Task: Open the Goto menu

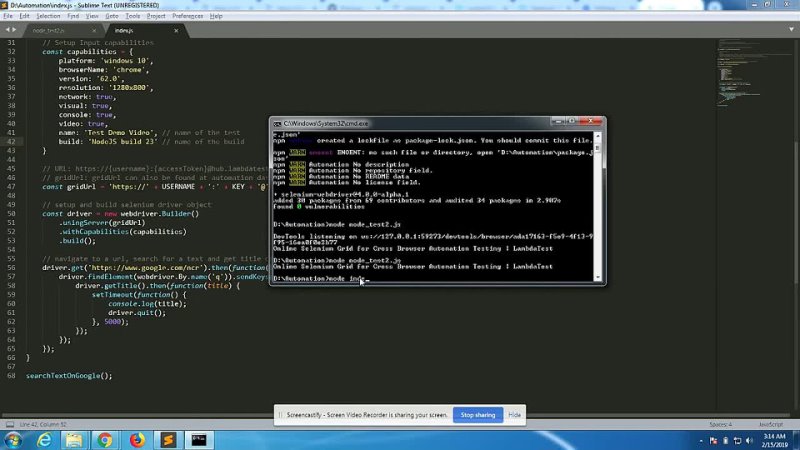Action: (x=112, y=16)
